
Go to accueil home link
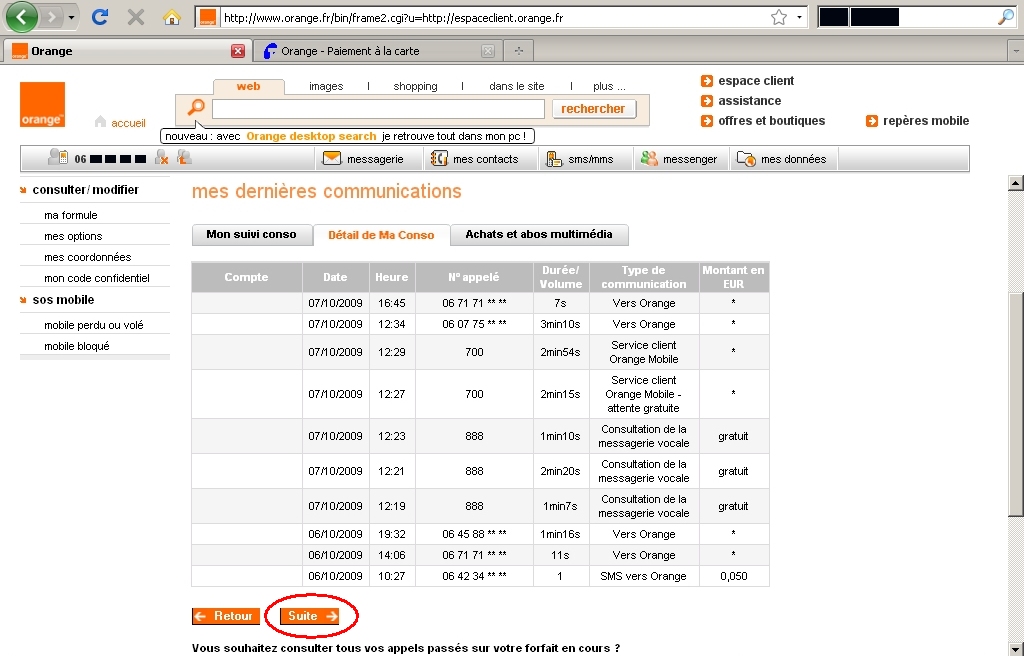(121, 123)
